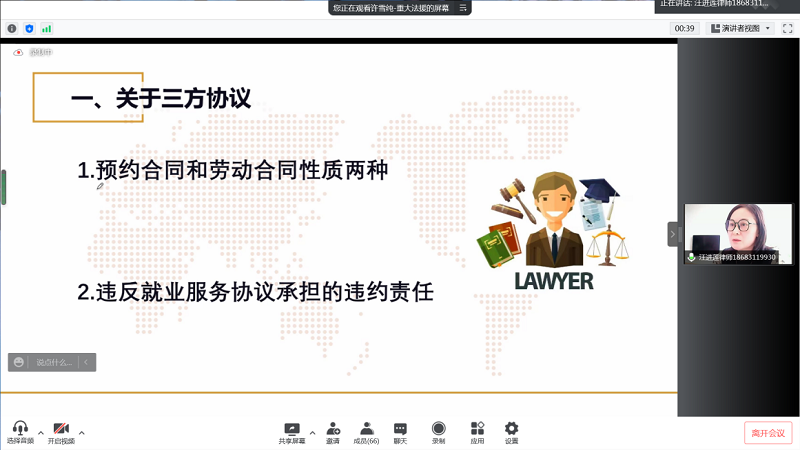Open the 设置 settings gear
Image resolution: width=800 pixels, height=450 pixels.
coord(511,433)
